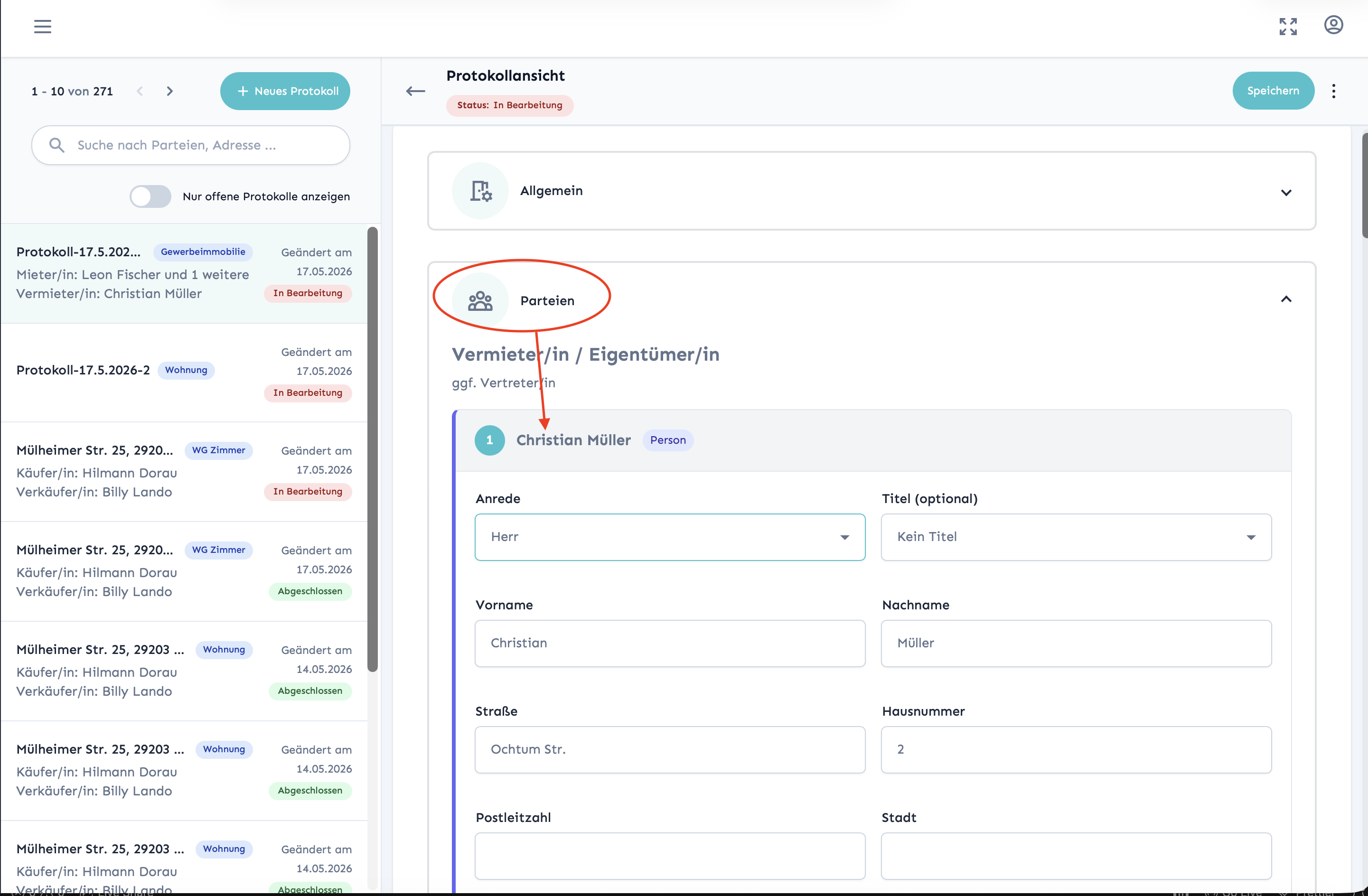Open Protokoll-17.5.2026-2 list entry
The width and height of the screenshot is (1368, 896).
tap(184, 372)
